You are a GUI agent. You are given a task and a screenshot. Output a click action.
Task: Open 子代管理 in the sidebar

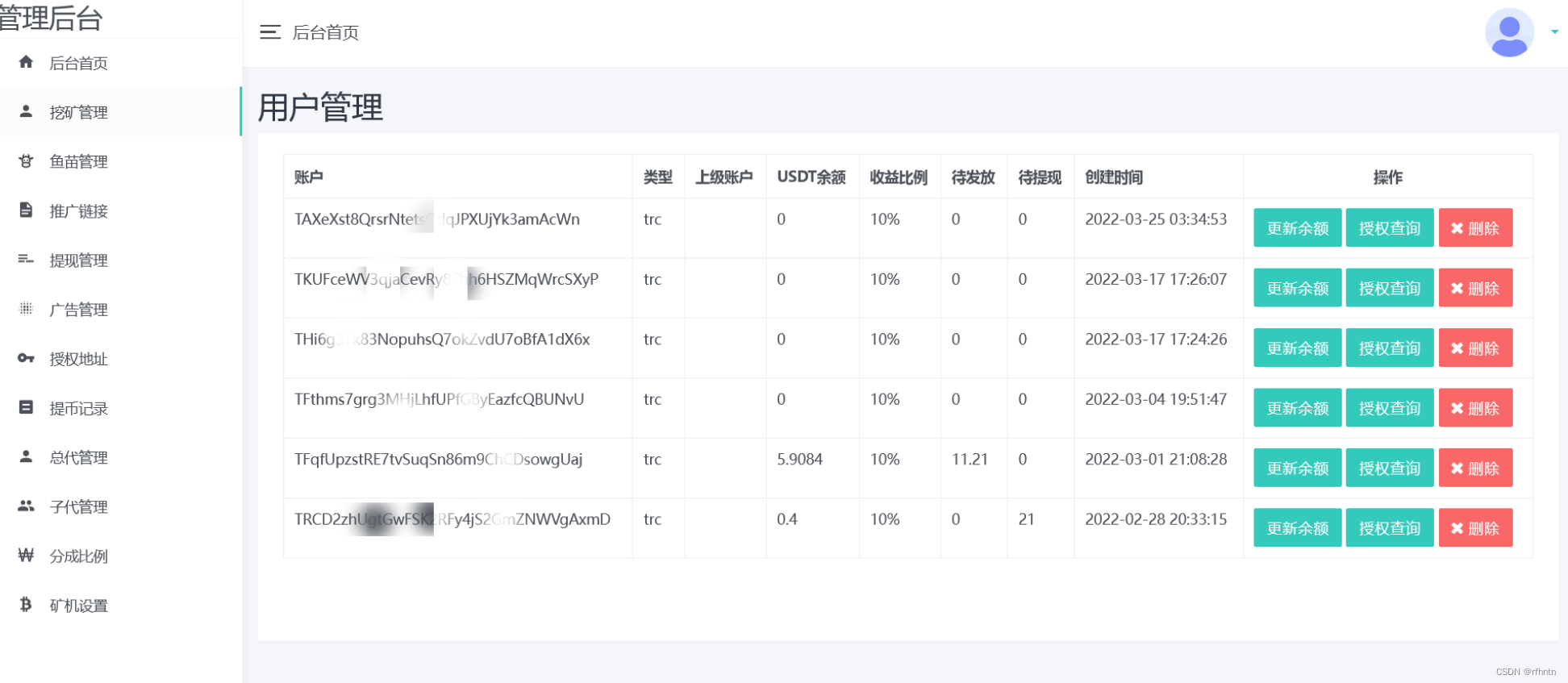120,506
